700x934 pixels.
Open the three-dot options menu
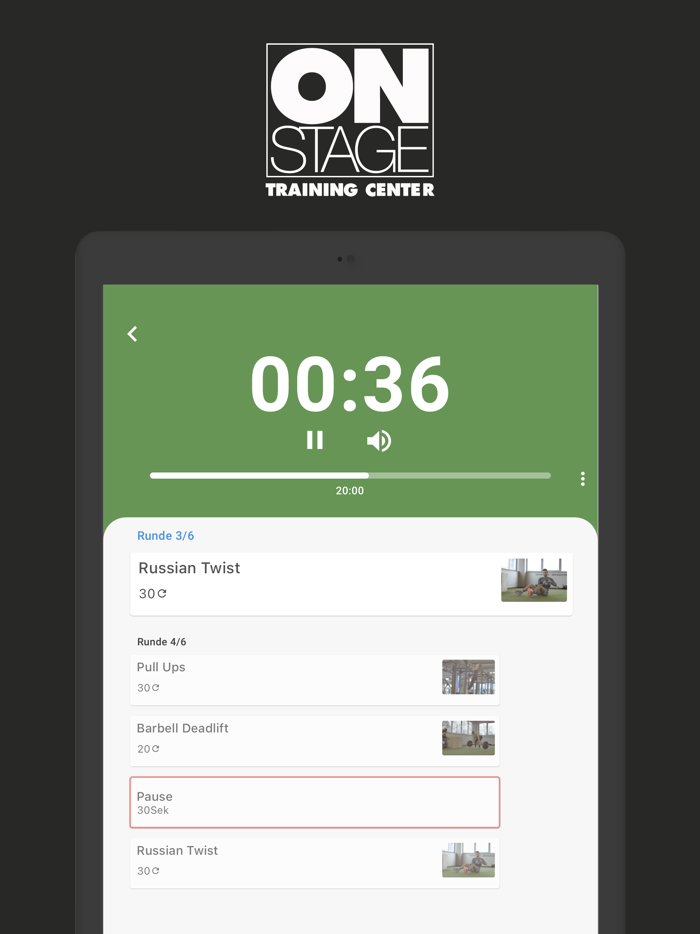583,479
